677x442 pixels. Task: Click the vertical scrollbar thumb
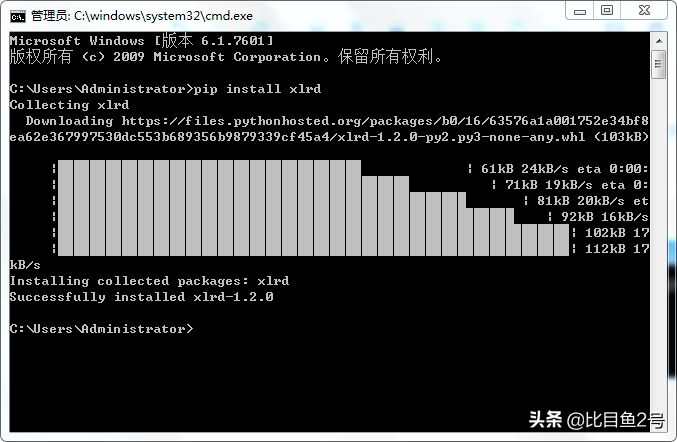tap(658, 64)
